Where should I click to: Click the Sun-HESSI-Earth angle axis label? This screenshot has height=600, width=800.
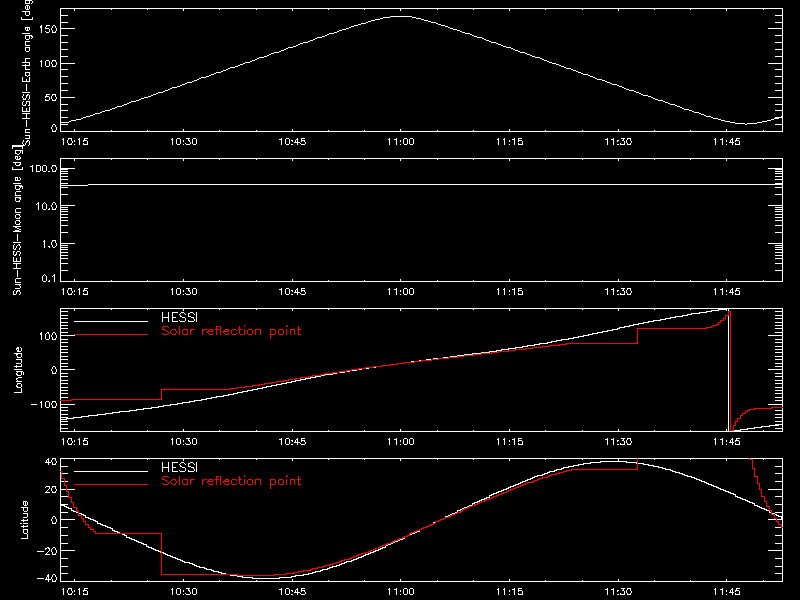point(27,71)
